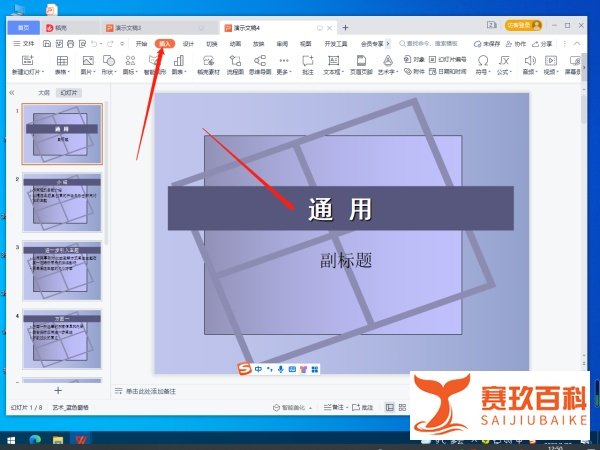Viewport: 600px width, 450px height.
Task: Add a new document tab with plus
Action: click(x=345, y=28)
